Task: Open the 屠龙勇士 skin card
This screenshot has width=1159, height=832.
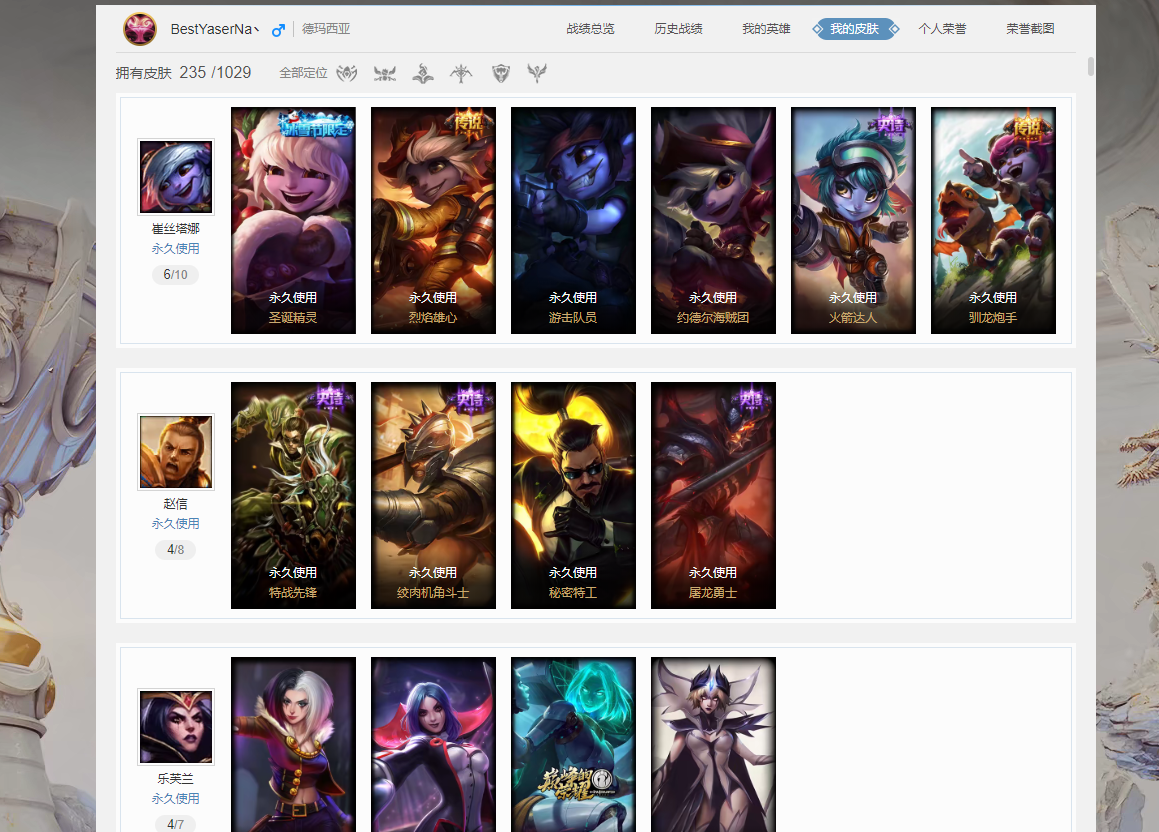Action: click(x=713, y=495)
